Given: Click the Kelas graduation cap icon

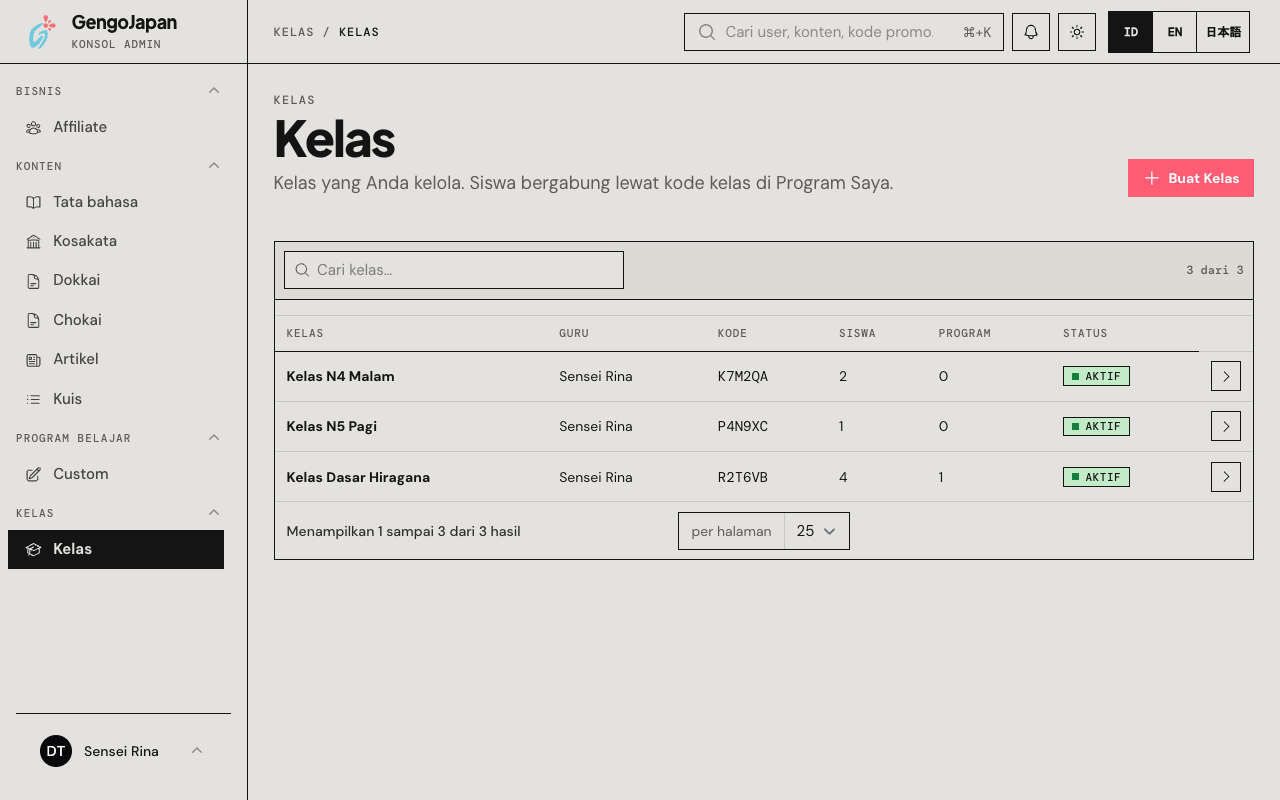Looking at the screenshot, I should point(34,549).
